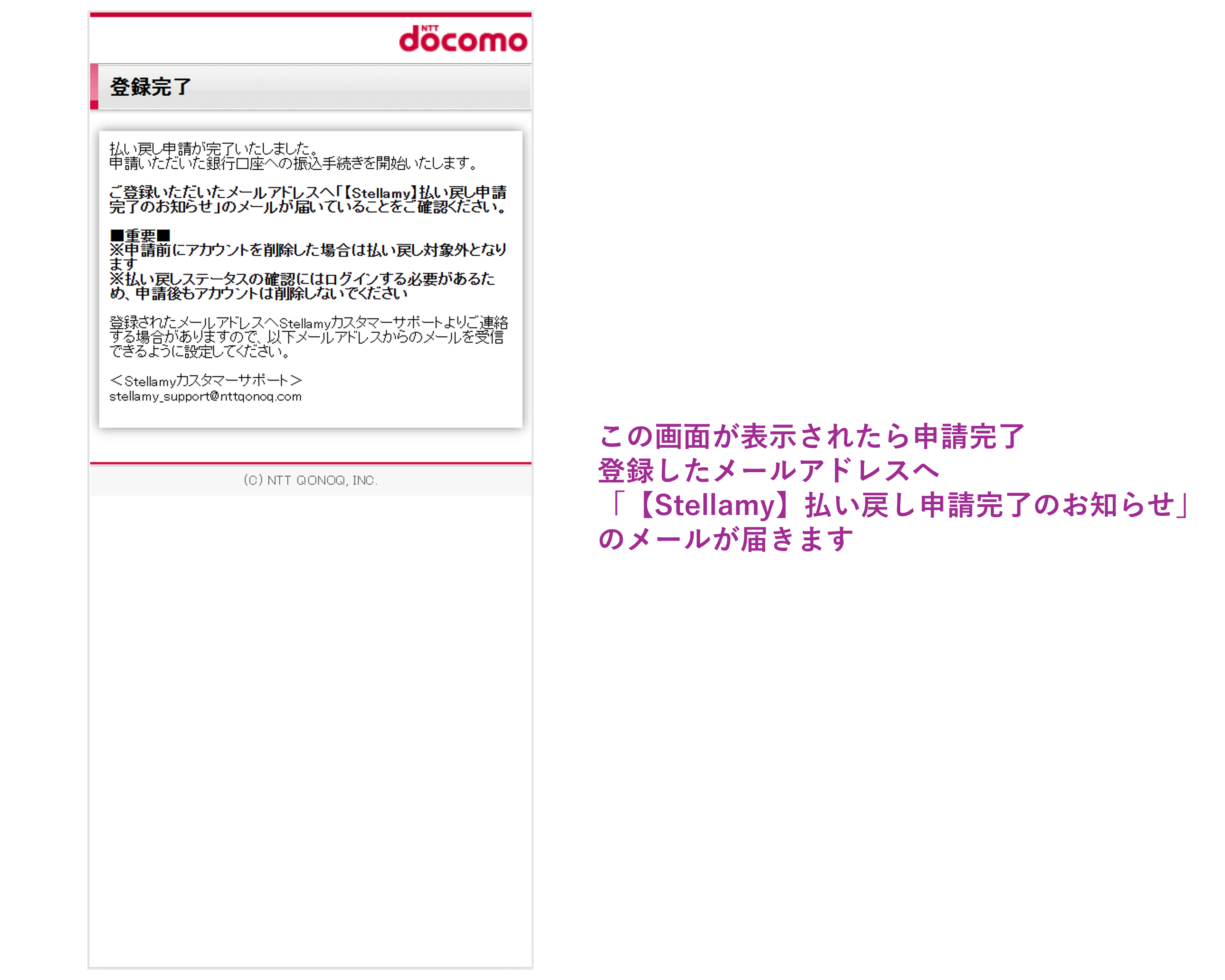This screenshot has width=1225, height=980.
Task: Click the NTT docomo logo
Action: 463,39
